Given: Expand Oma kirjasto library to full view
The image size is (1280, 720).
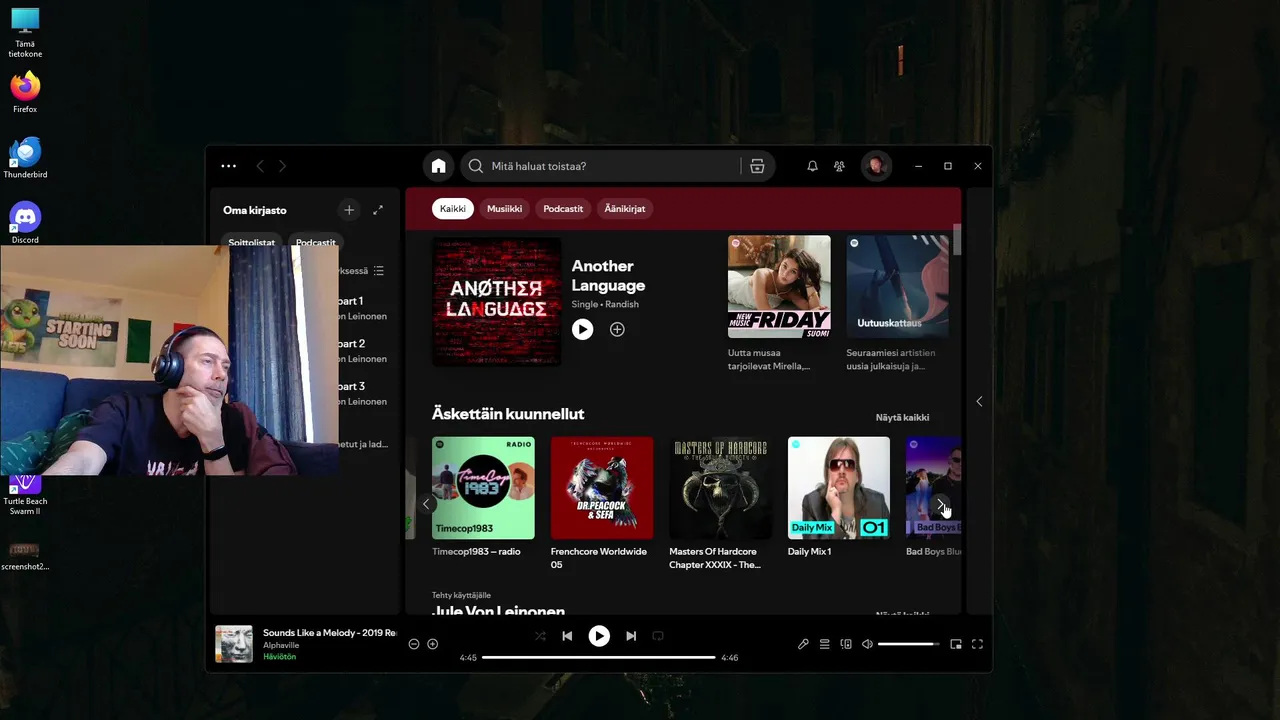Looking at the screenshot, I should 378,210.
